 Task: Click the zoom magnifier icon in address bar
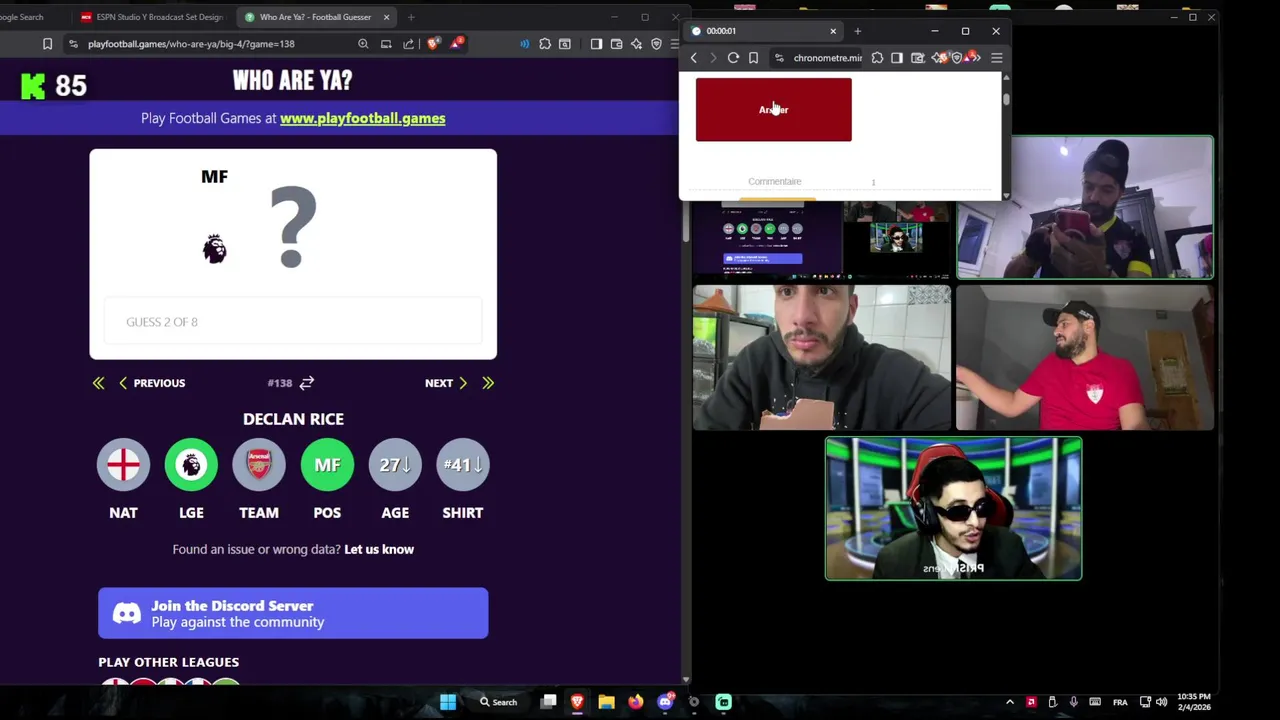[363, 44]
